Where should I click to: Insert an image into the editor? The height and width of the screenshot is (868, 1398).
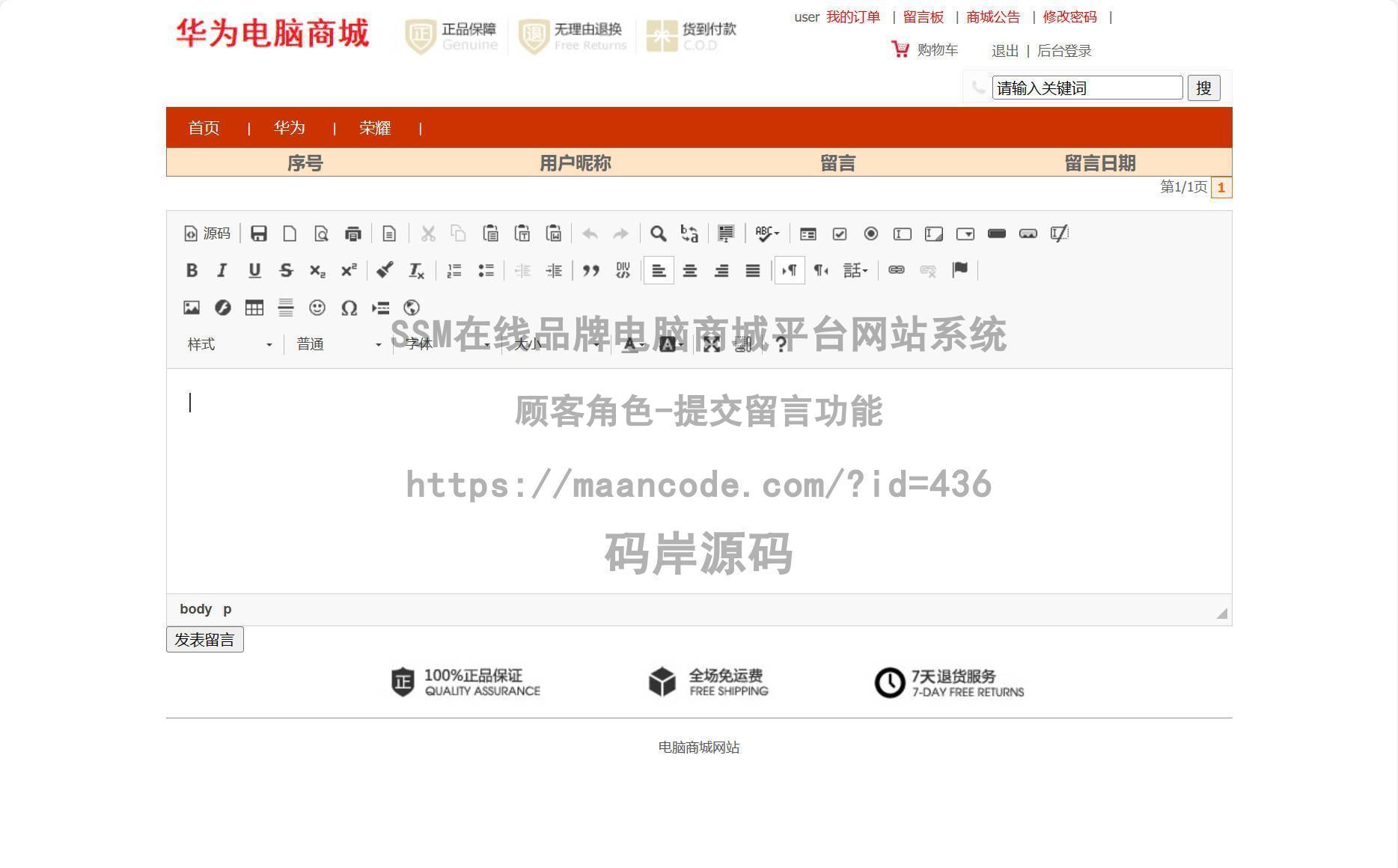pyautogui.click(x=192, y=308)
